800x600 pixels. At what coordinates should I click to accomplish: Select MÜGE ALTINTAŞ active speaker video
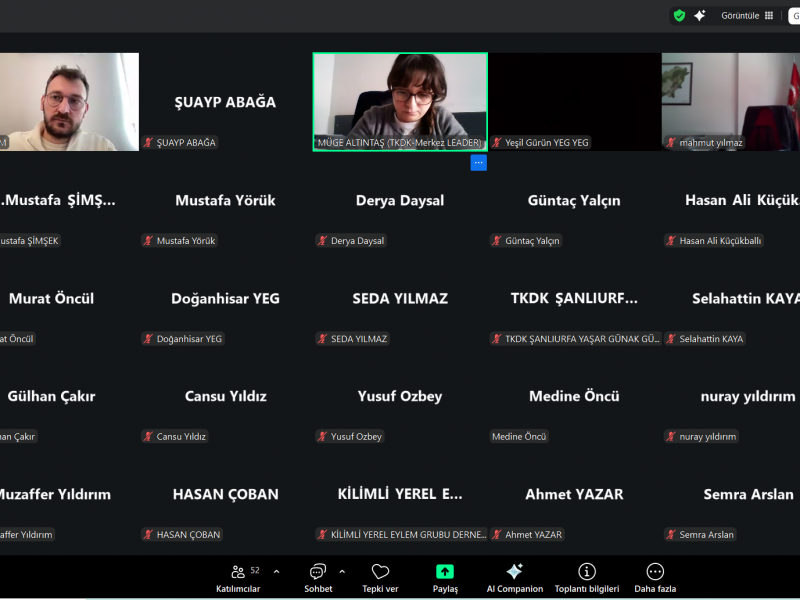[400, 100]
